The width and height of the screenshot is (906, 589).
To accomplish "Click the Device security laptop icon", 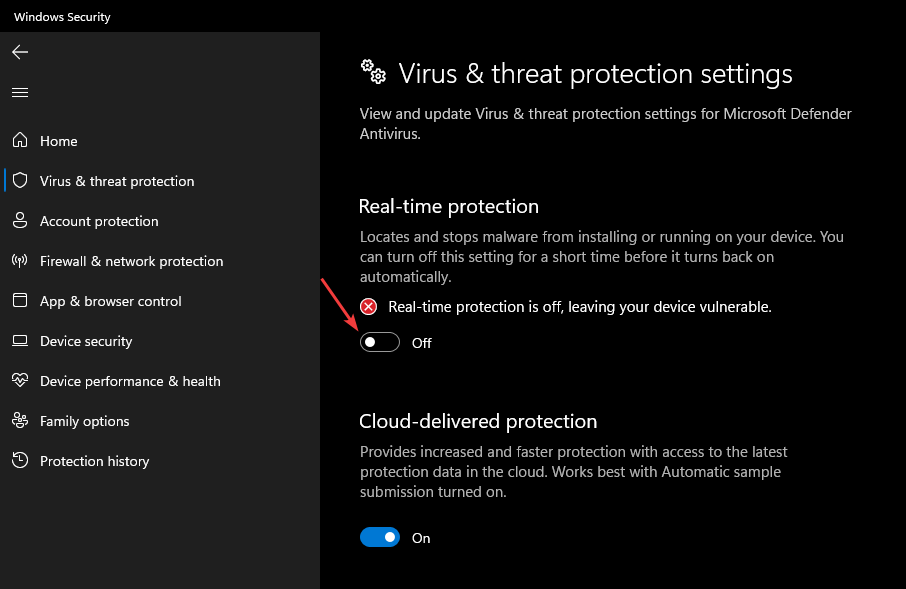I will pyautogui.click(x=20, y=341).
